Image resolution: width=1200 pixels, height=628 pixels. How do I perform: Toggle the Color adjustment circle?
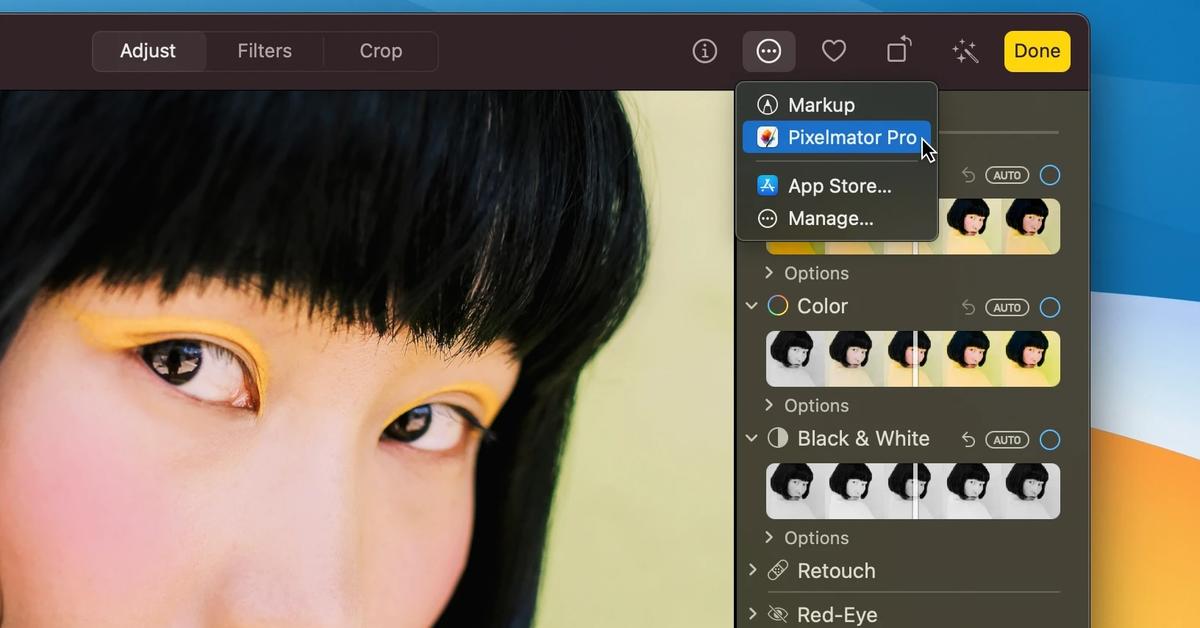click(1049, 307)
